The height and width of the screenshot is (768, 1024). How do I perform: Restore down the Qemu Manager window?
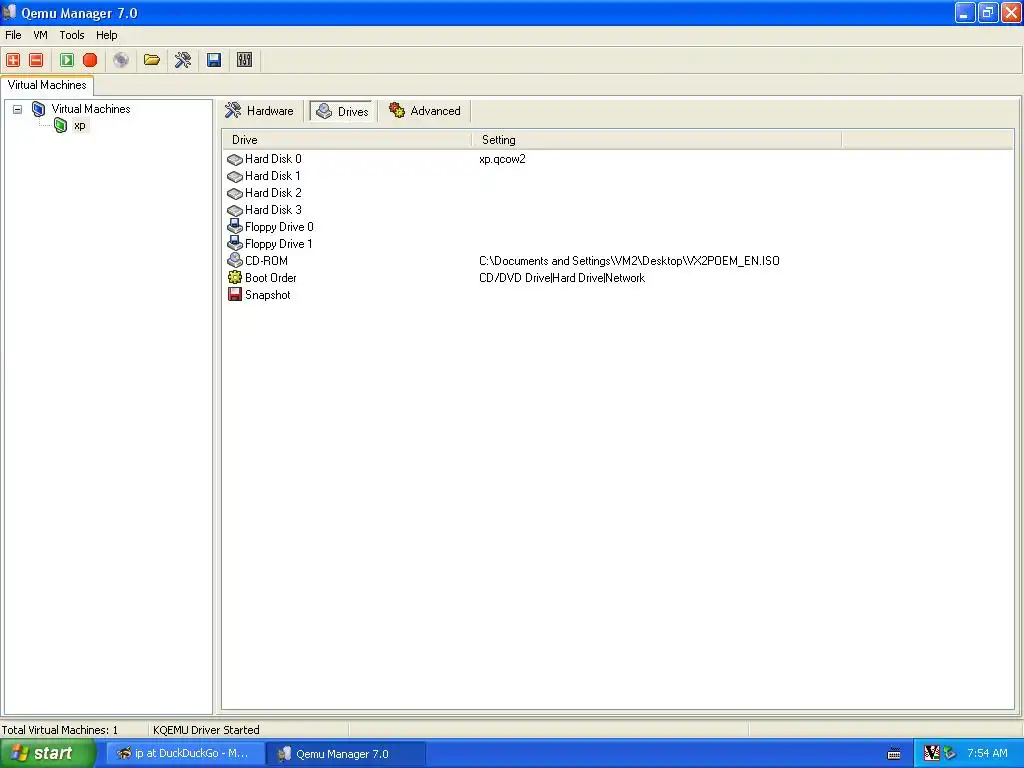[988, 12]
